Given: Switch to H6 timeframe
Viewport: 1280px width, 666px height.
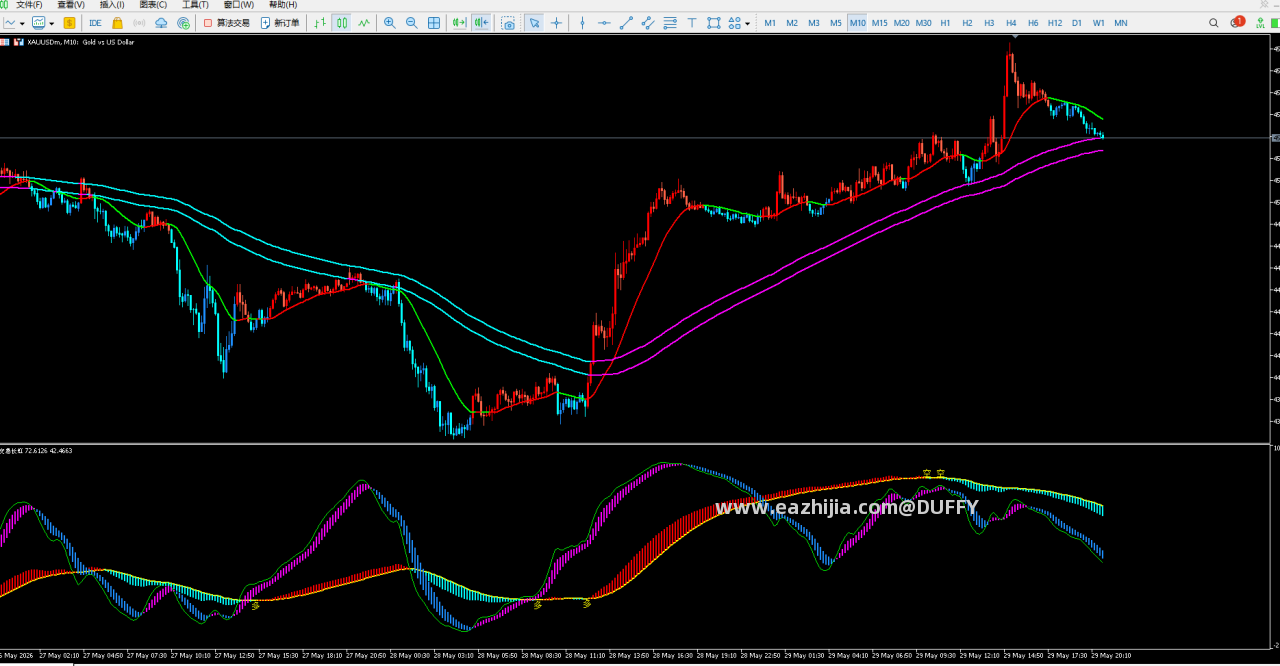Looking at the screenshot, I should click(x=1033, y=23).
